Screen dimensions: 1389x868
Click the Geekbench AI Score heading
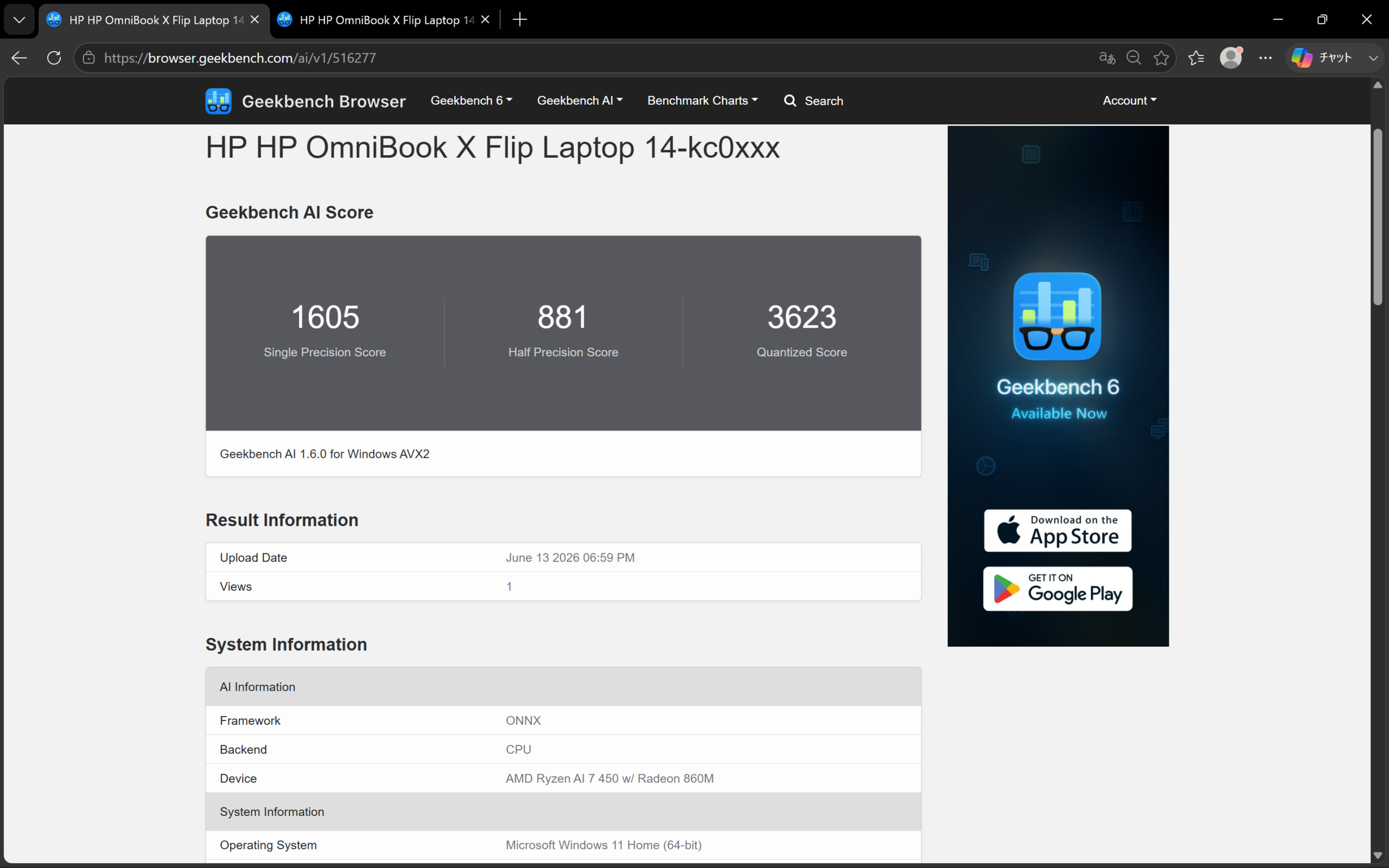pos(289,213)
